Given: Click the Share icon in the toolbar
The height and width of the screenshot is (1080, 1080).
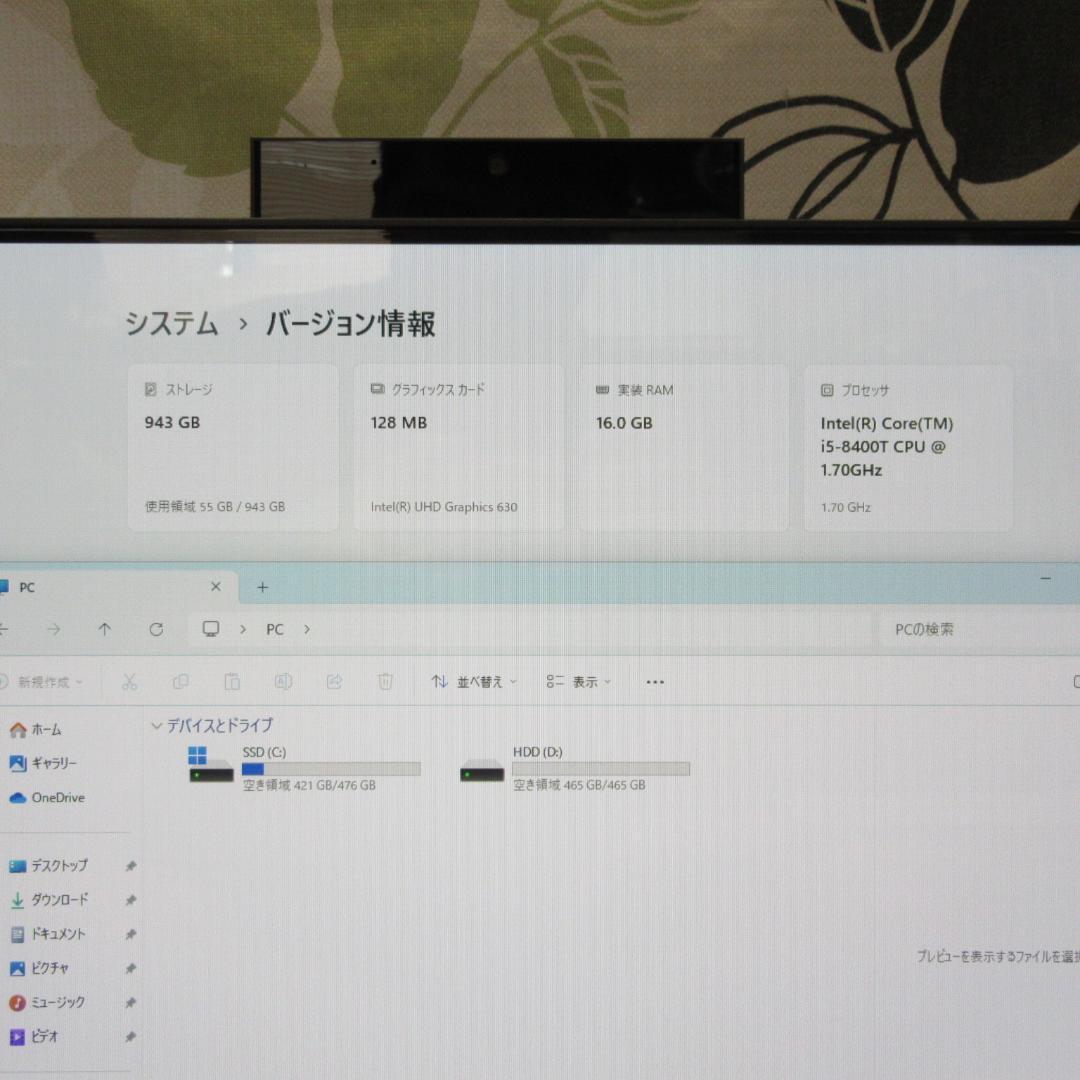Looking at the screenshot, I should click(x=334, y=681).
